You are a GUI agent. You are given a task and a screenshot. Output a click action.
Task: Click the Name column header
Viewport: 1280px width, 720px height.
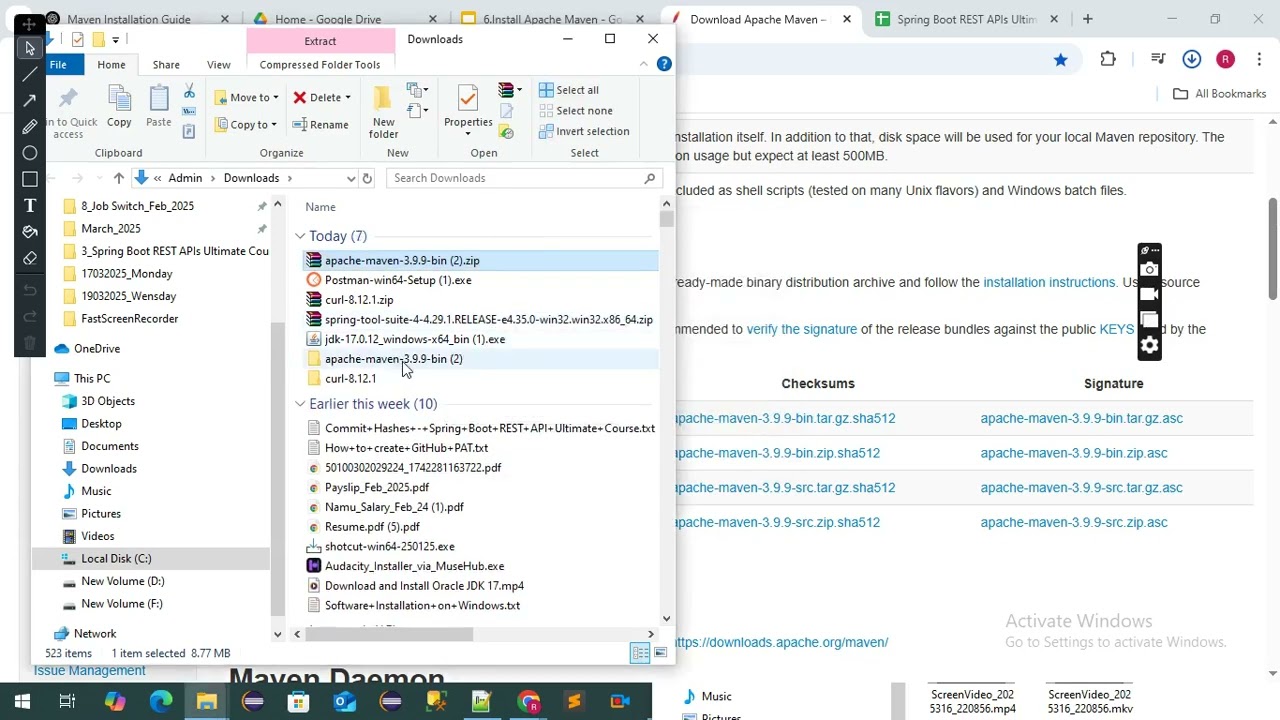pyautogui.click(x=320, y=207)
